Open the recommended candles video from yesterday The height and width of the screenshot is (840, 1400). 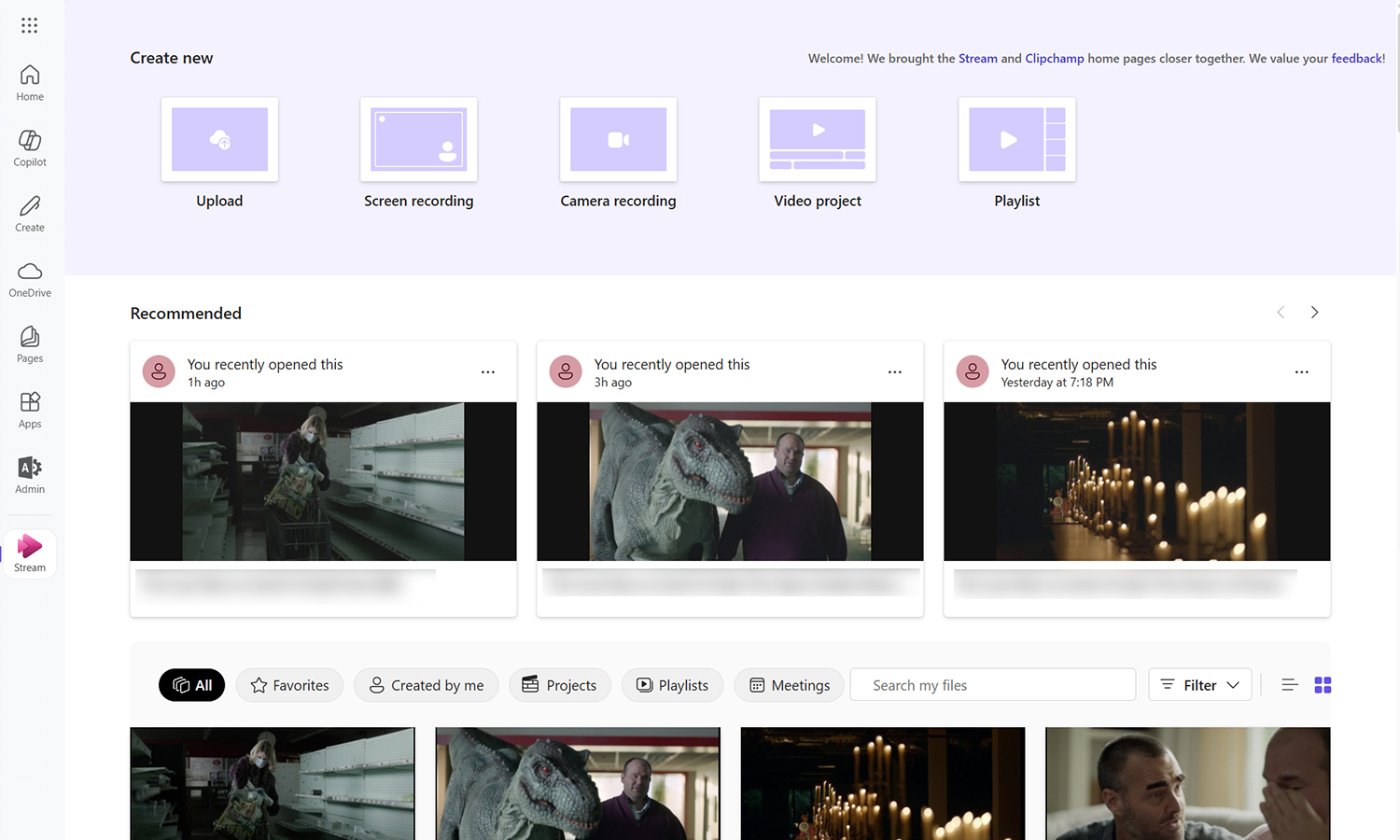pos(1137,482)
